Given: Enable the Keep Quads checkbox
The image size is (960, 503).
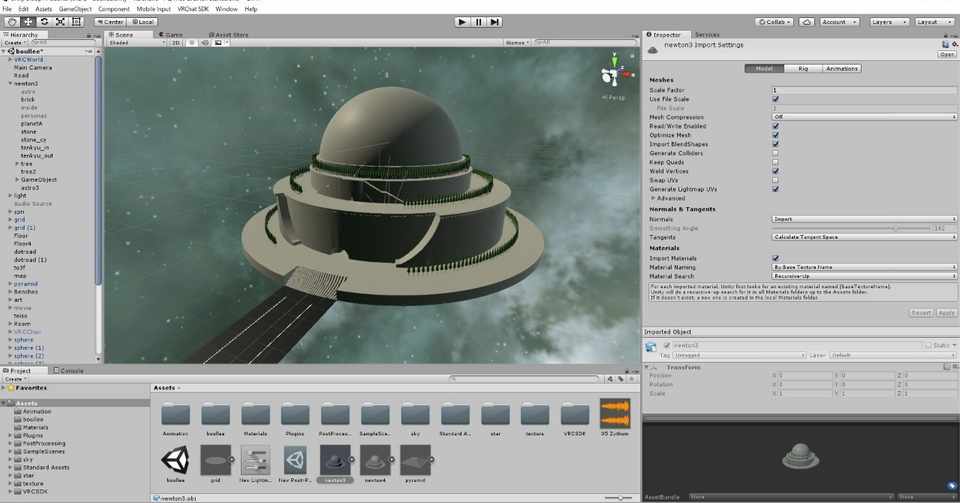Looking at the screenshot, I should pos(776,162).
